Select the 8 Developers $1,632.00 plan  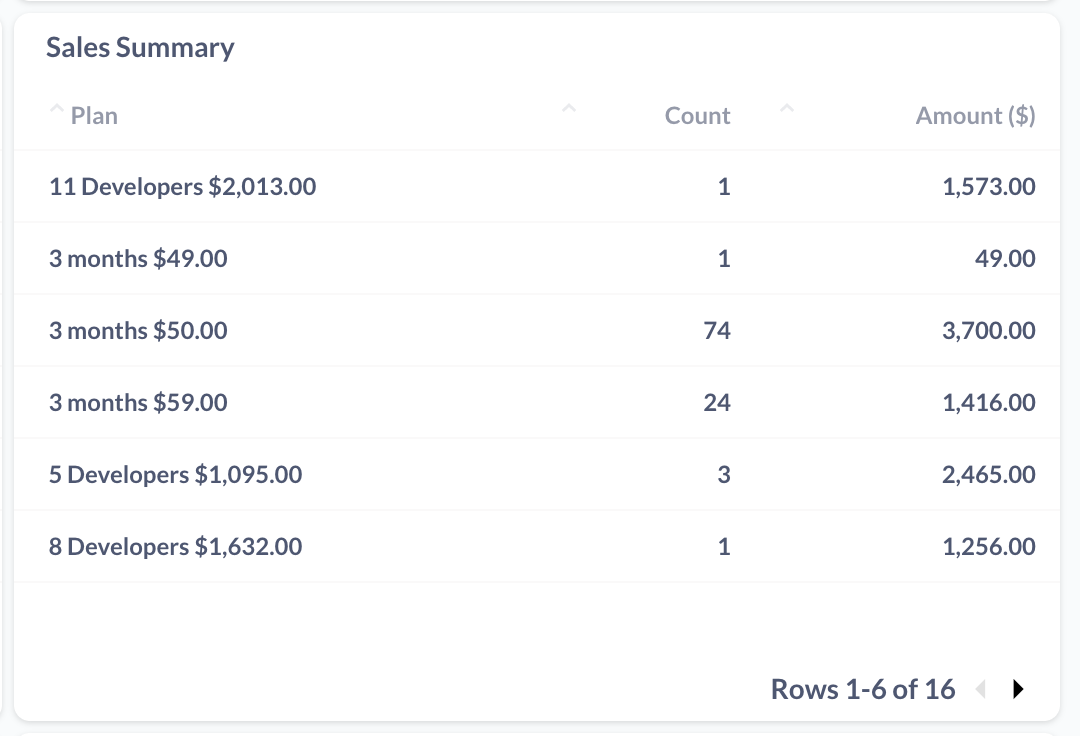coord(175,547)
